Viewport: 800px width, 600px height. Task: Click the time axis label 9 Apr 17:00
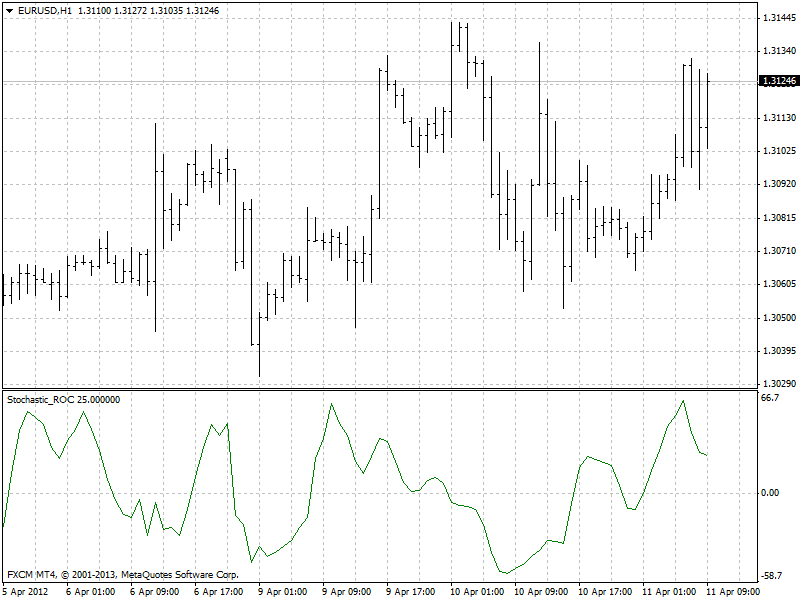coord(411,592)
